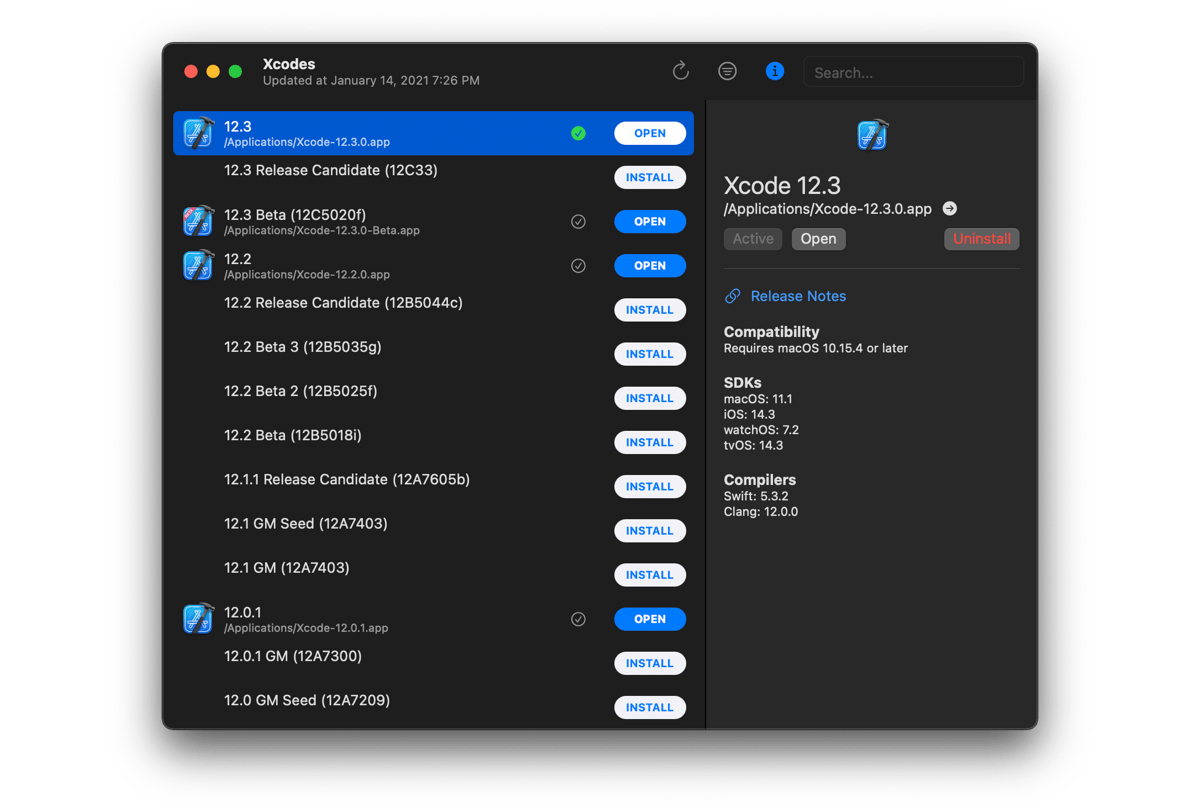Click Open button in the detail pane
The height and width of the screenshot is (812, 1200).
(x=818, y=239)
